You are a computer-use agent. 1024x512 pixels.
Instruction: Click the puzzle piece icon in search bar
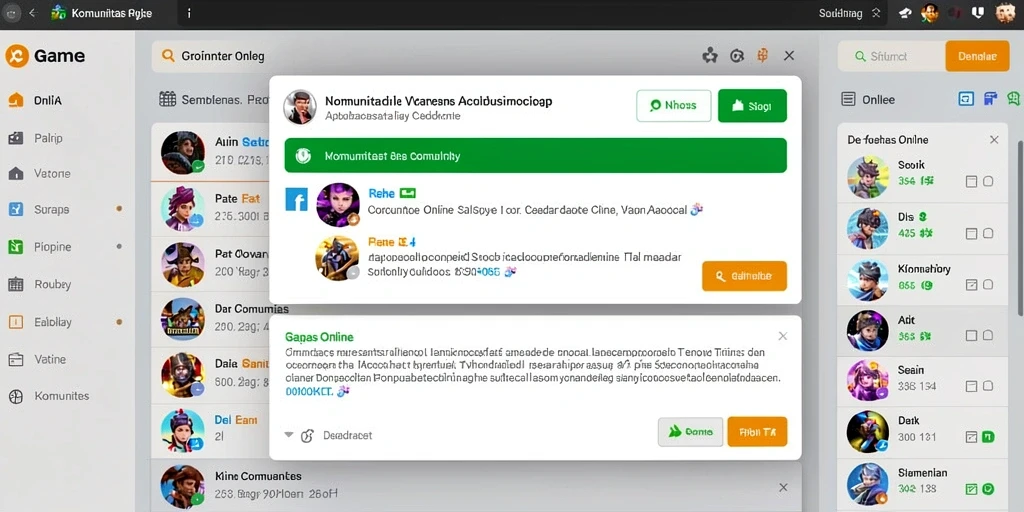point(709,56)
